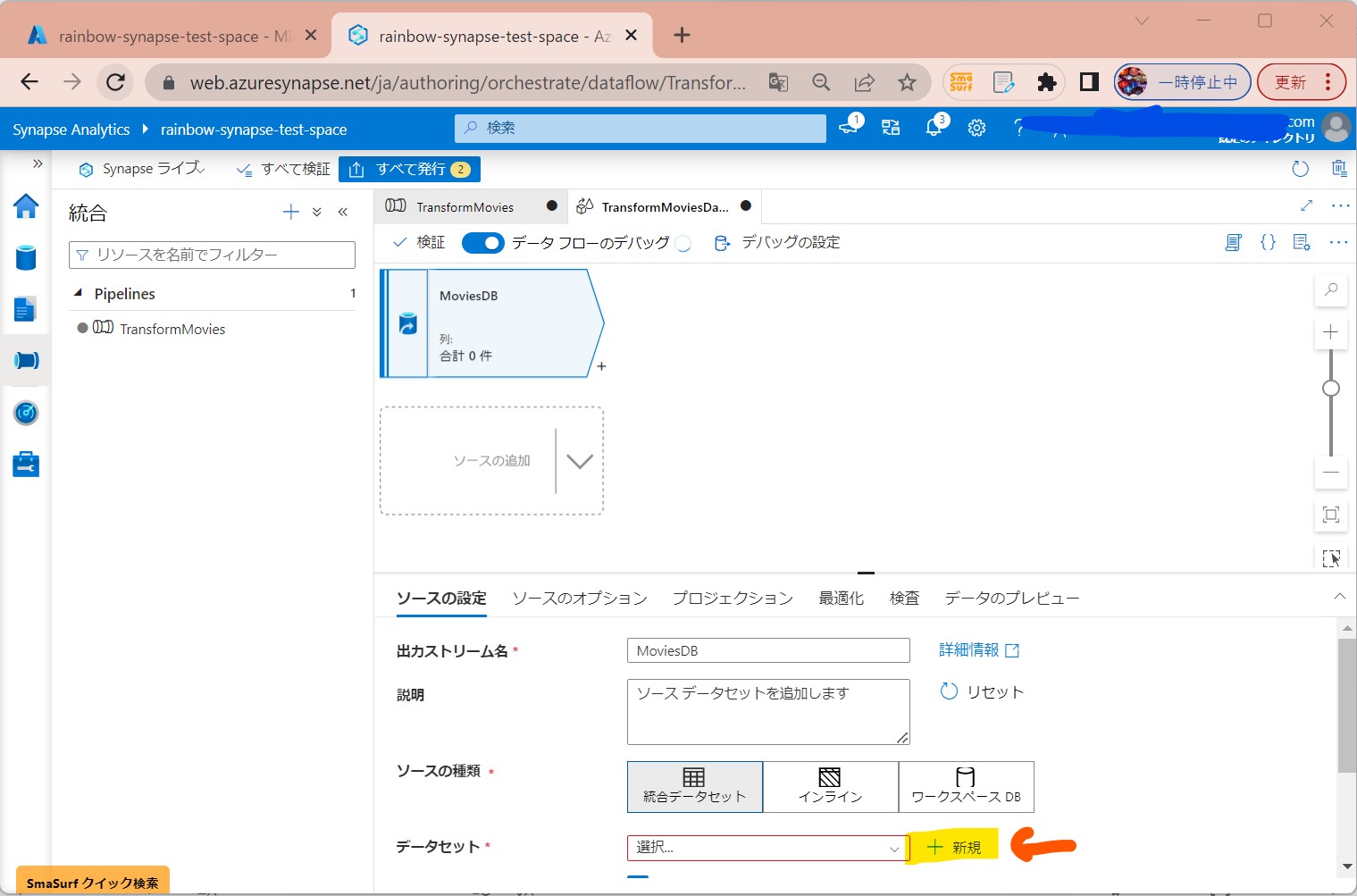Click リセット to reset the source
Image resolution: width=1357 pixels, height=896 pixels.
[983, 691]
